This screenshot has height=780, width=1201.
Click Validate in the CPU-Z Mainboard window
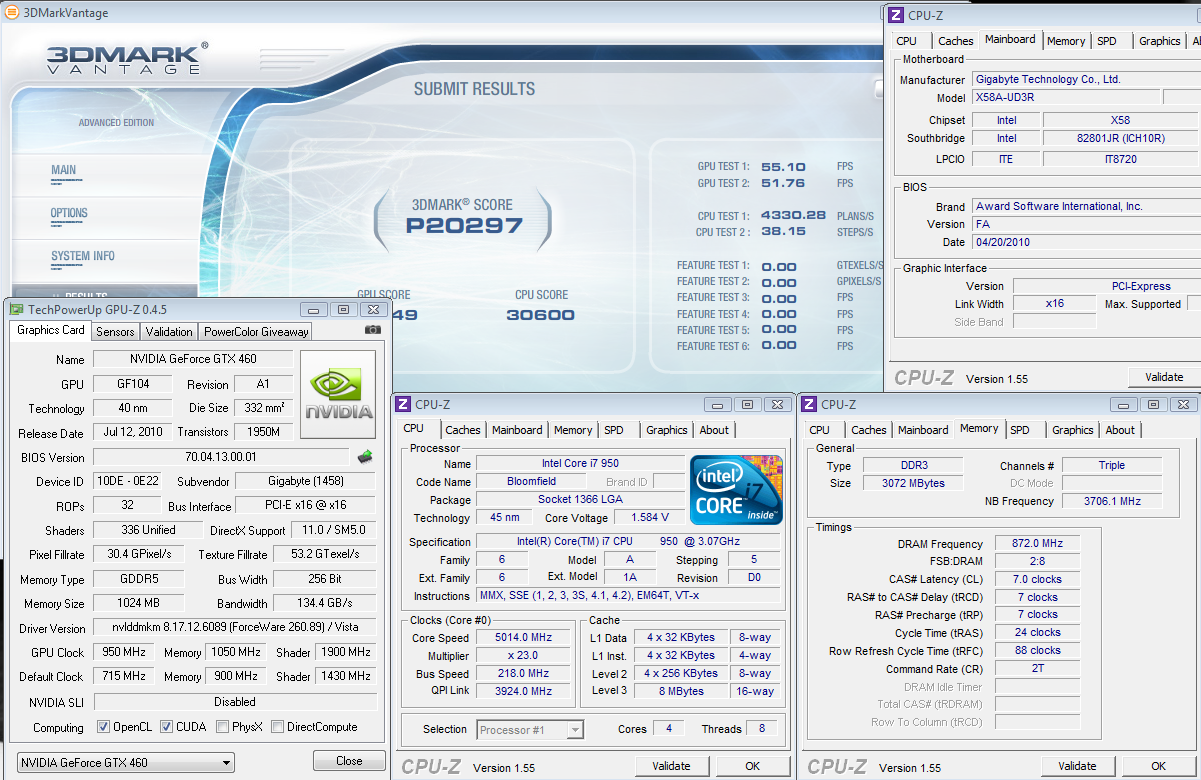pyautogui.click(x=1164, y=377)
